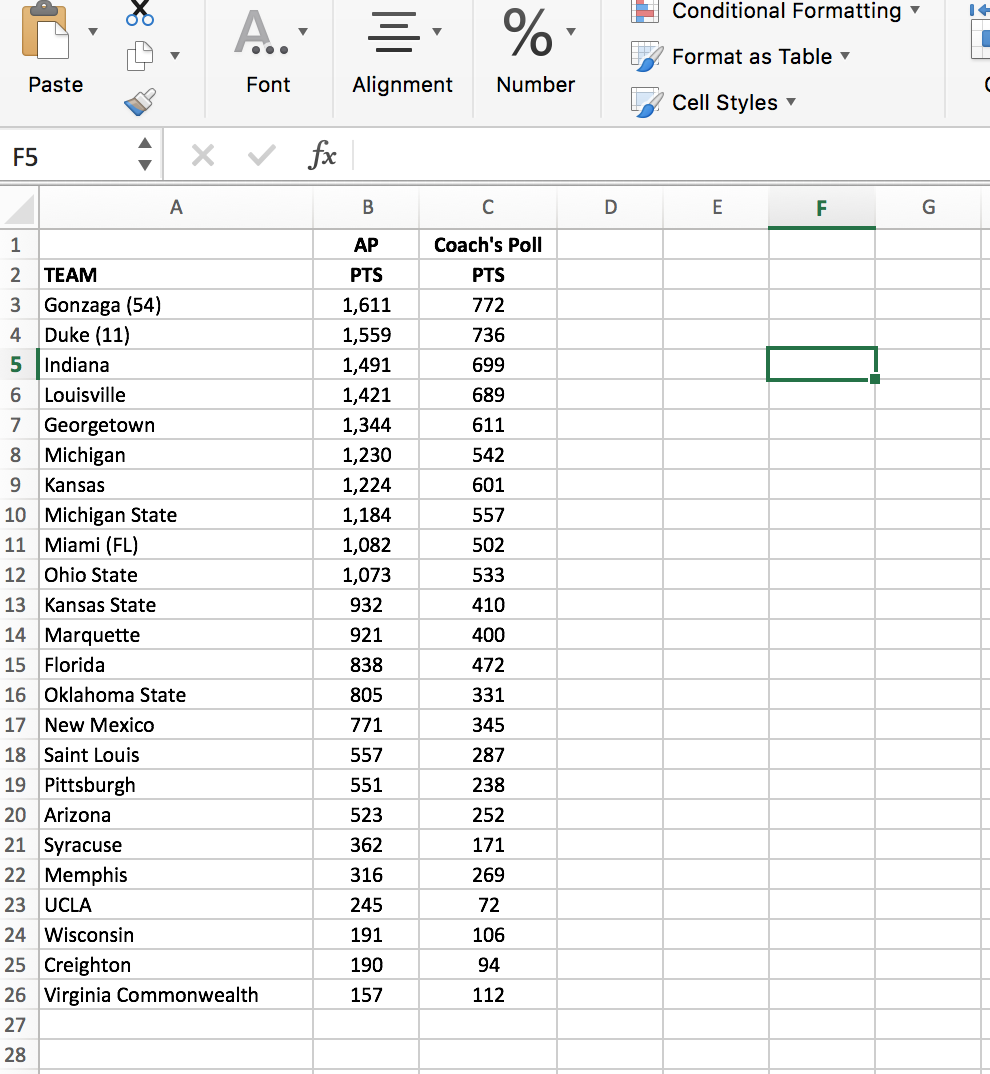990x1074 pixels.
Task: Select column G header
Action: [928, 208]
